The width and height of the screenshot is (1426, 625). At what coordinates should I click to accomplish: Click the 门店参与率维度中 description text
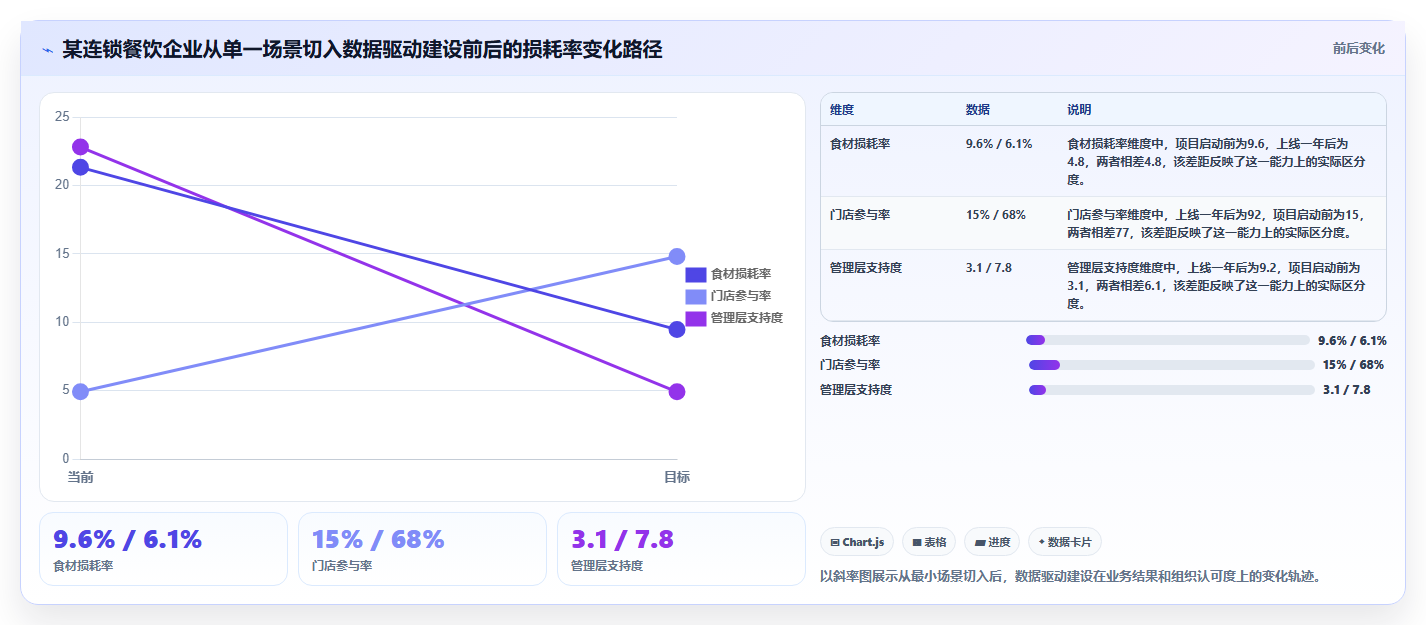point(1216,224)
